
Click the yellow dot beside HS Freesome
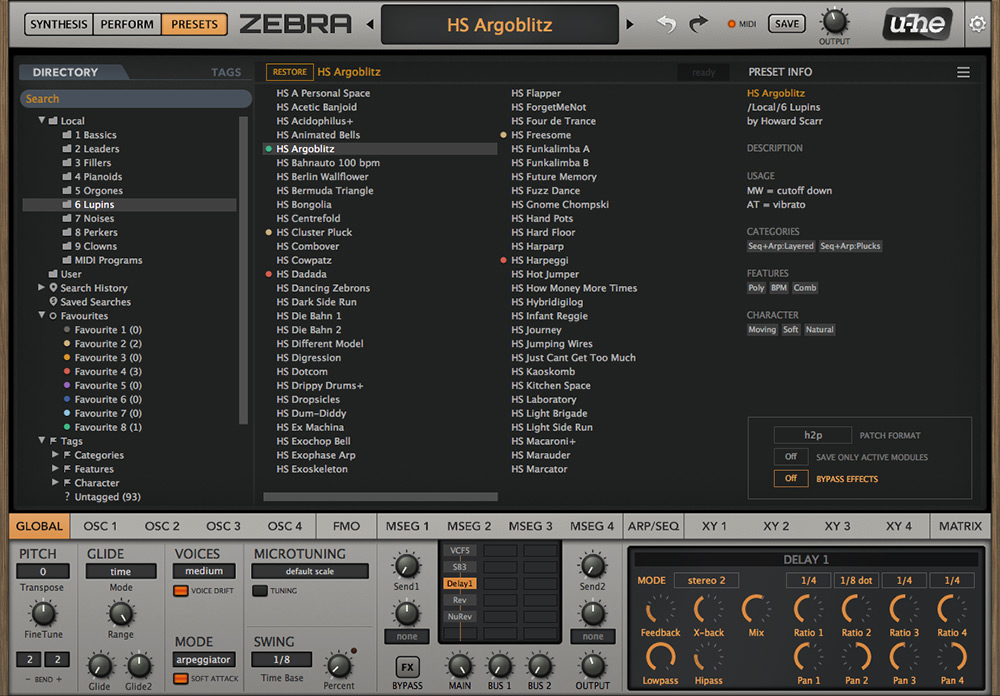(x=503, y=135)
